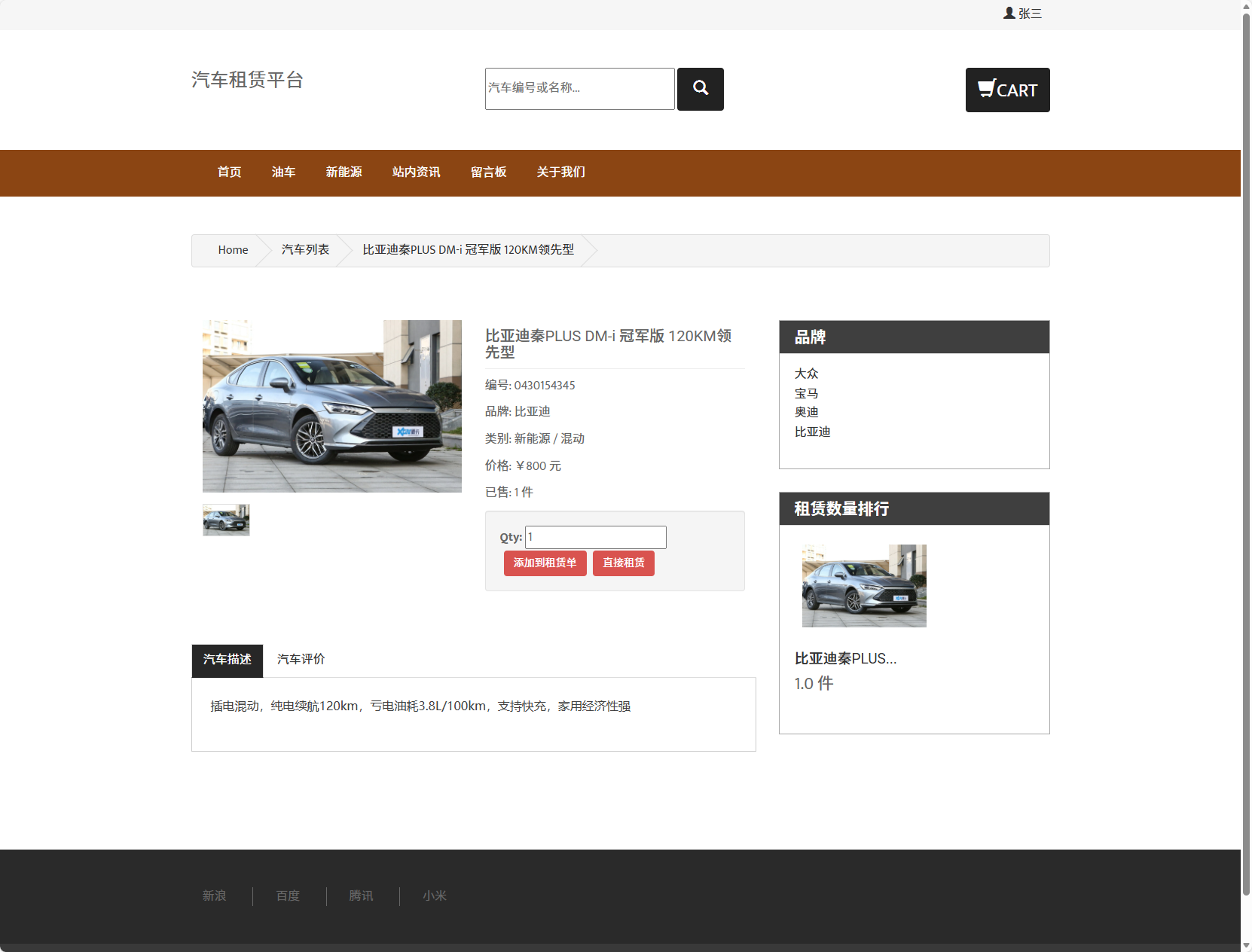1252x952 pixels.
Task: Click the small car thumbnail under main image
Action: click(225, 520)
